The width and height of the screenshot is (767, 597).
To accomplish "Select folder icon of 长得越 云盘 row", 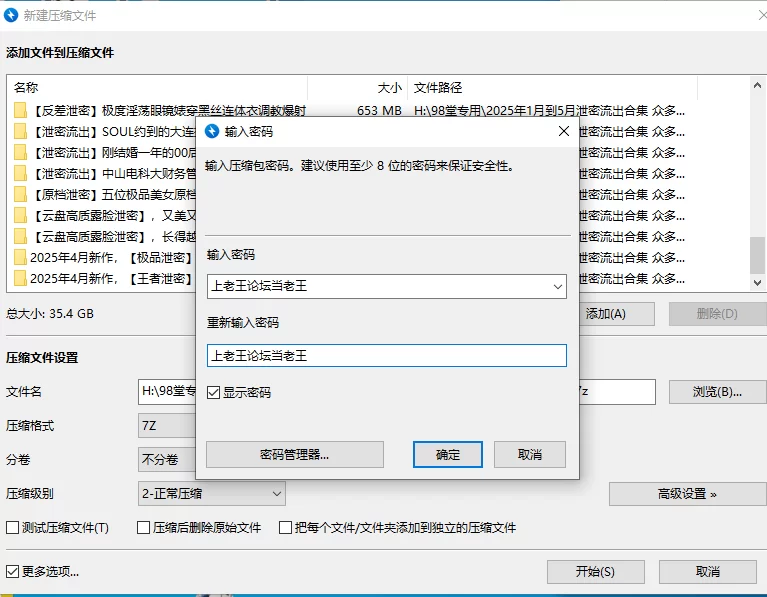I will click(20, 237).
